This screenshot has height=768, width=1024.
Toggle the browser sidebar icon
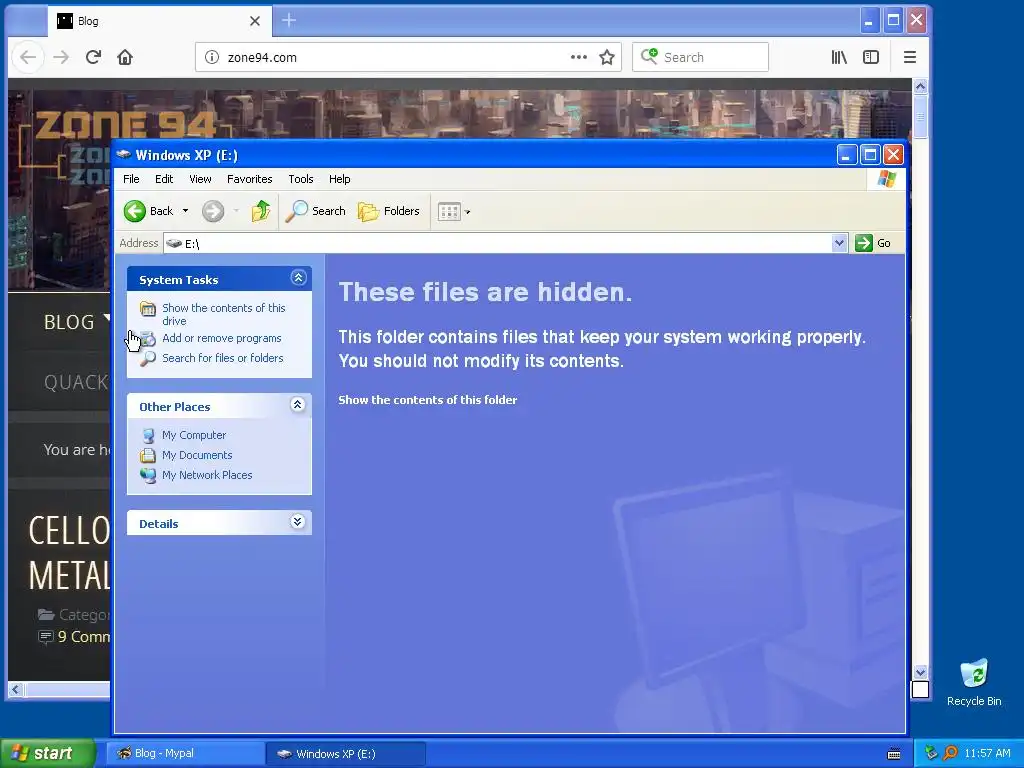click(871, 57)
